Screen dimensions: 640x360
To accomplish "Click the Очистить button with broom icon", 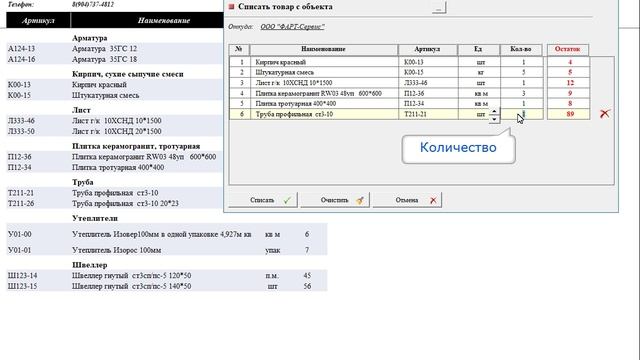I will (335, 200).
